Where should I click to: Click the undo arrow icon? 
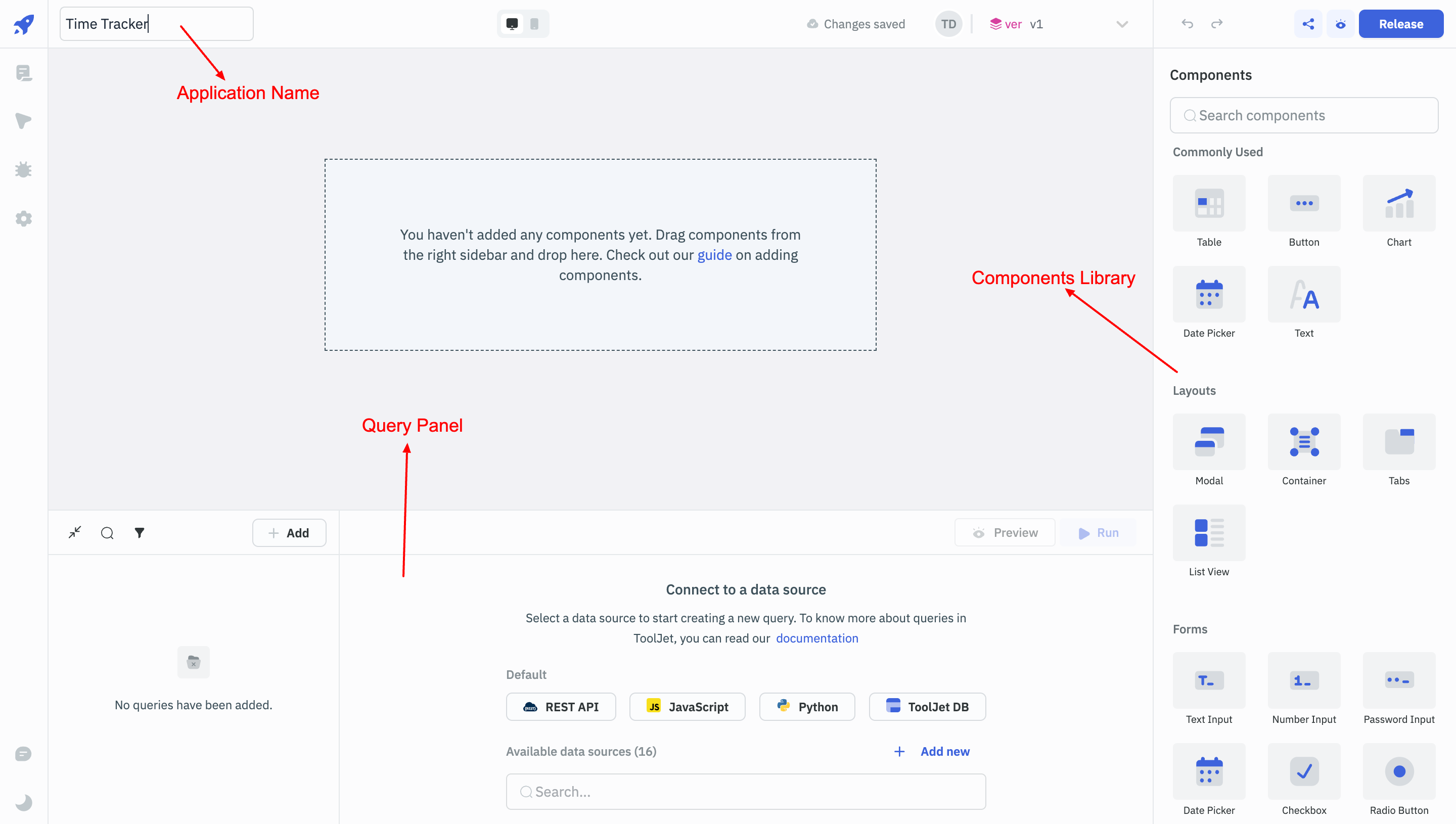1187,24
